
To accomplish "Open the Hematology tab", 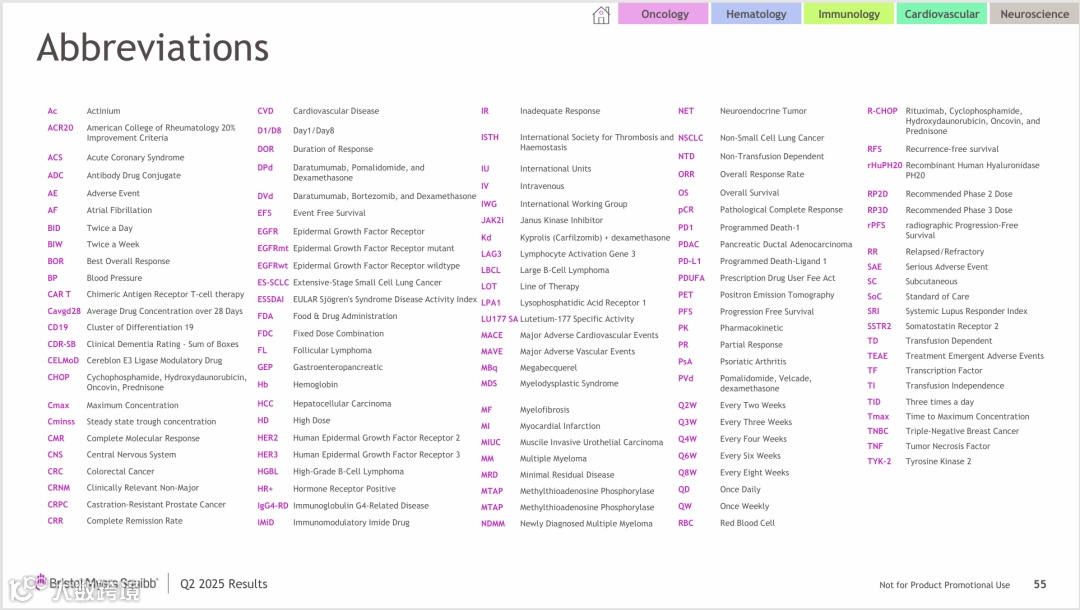I will click(x=756, y=14).
